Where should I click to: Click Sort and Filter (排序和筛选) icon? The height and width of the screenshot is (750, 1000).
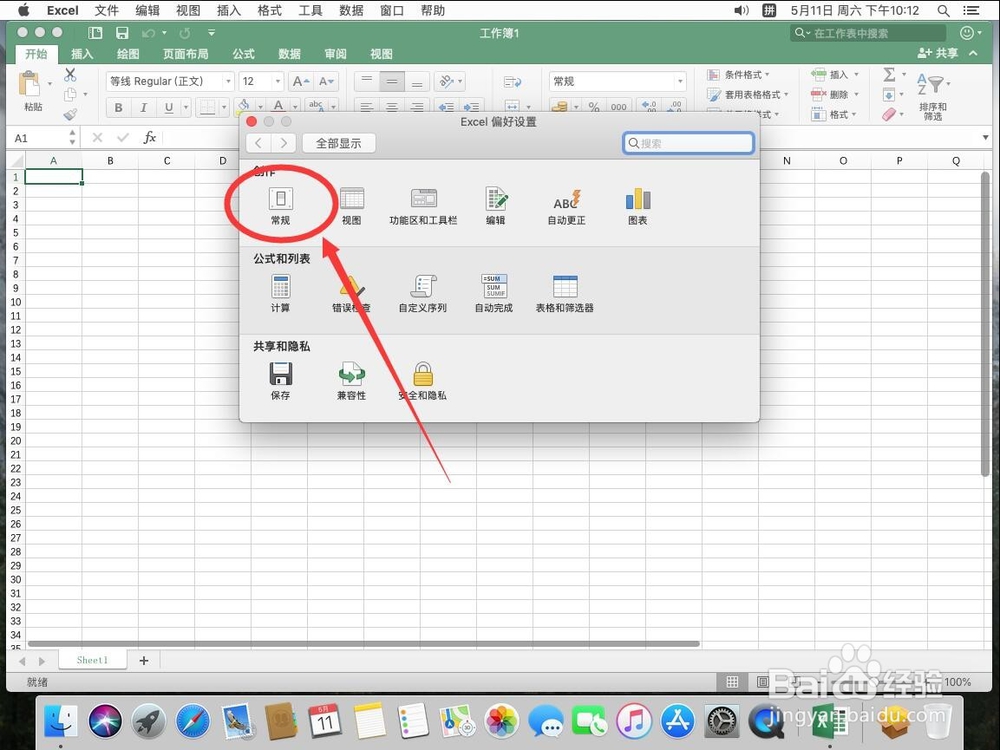pos(932,96)
